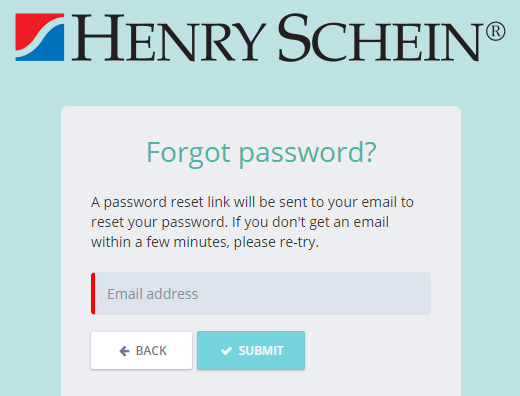Click the "reset your password" instruction line
The height and width of the screenshot is (396, 520).
pos(240,222)
